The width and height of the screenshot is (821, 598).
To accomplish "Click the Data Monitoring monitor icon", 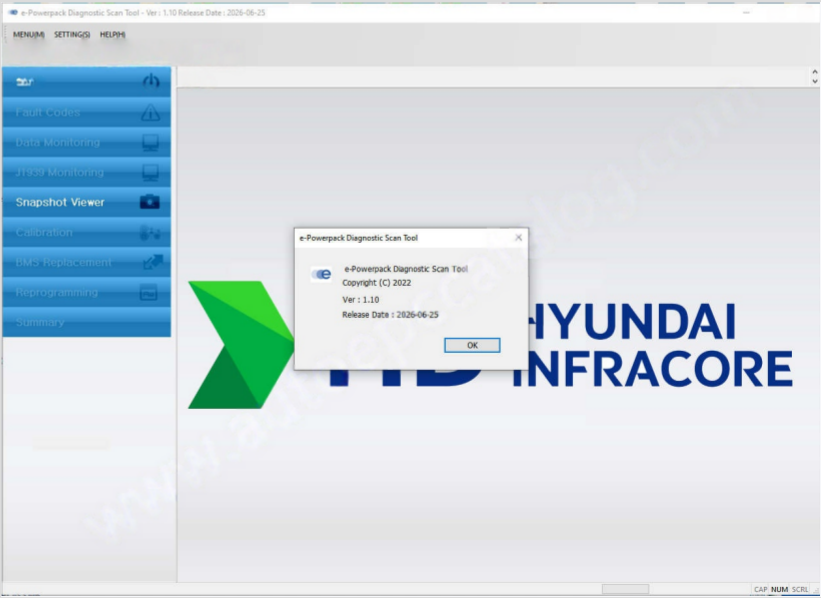I will (150, 143).
